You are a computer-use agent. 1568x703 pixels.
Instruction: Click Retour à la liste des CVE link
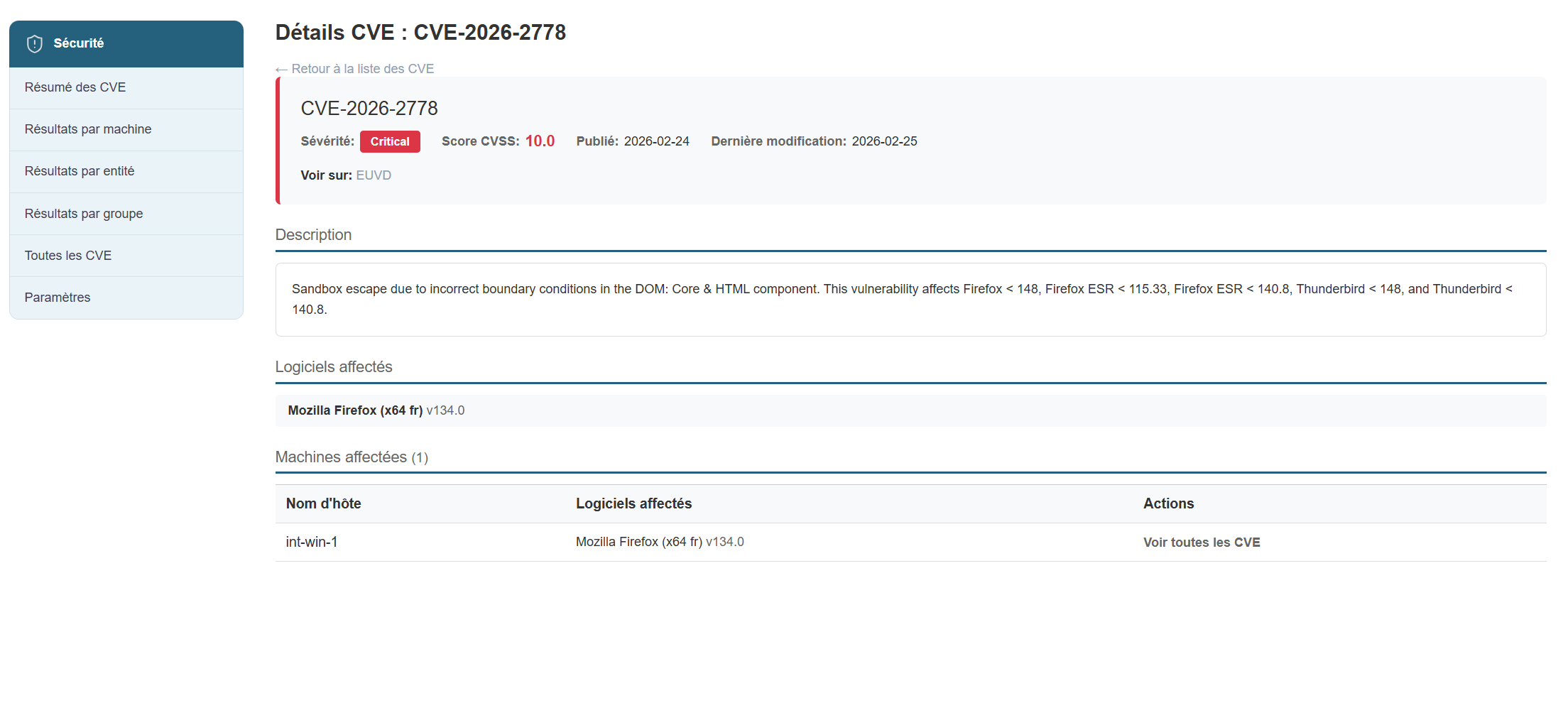click(x=362, y=69)
